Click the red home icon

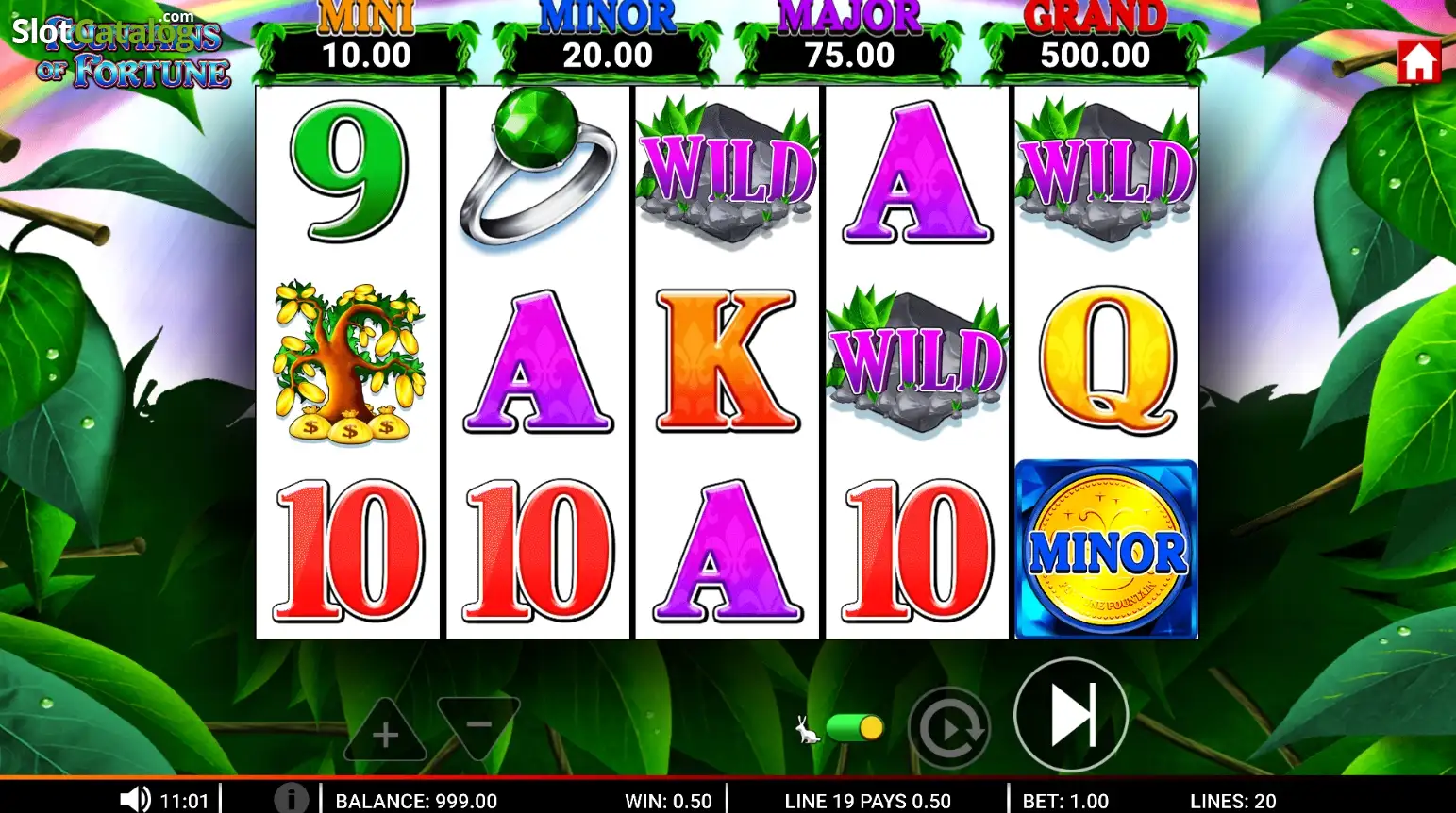coord(1418,62)
